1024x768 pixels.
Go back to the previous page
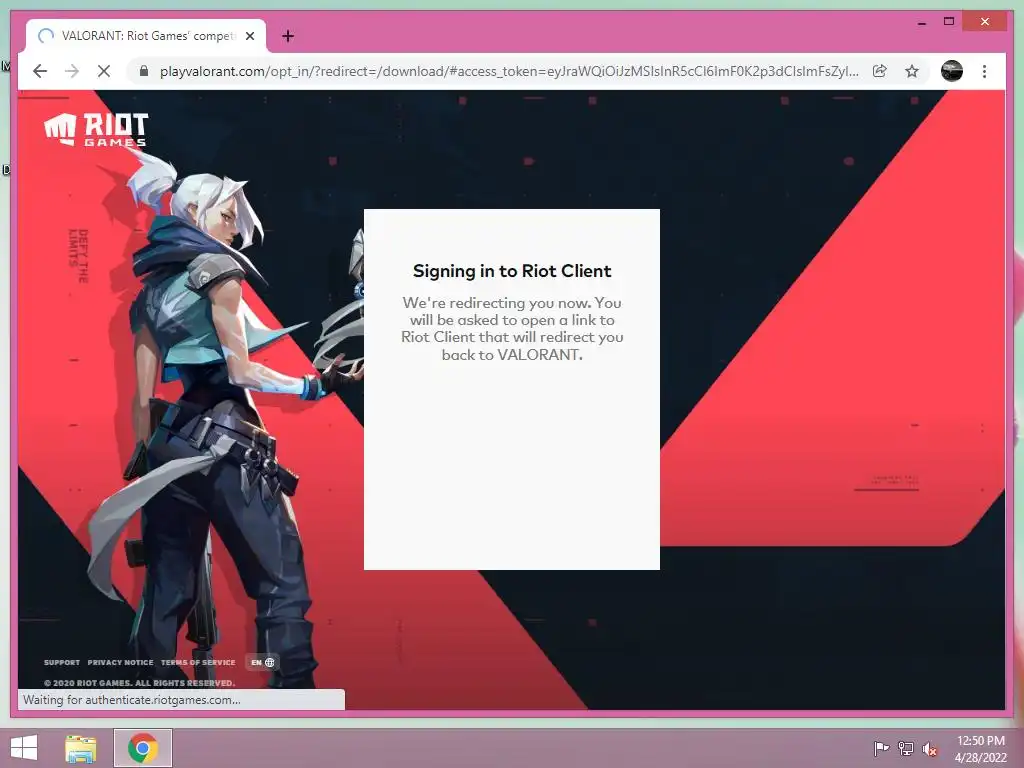pos(40,71)
